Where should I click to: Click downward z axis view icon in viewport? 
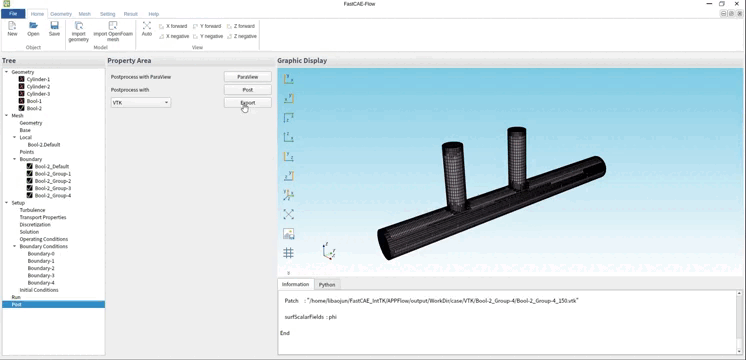[288, 117]
